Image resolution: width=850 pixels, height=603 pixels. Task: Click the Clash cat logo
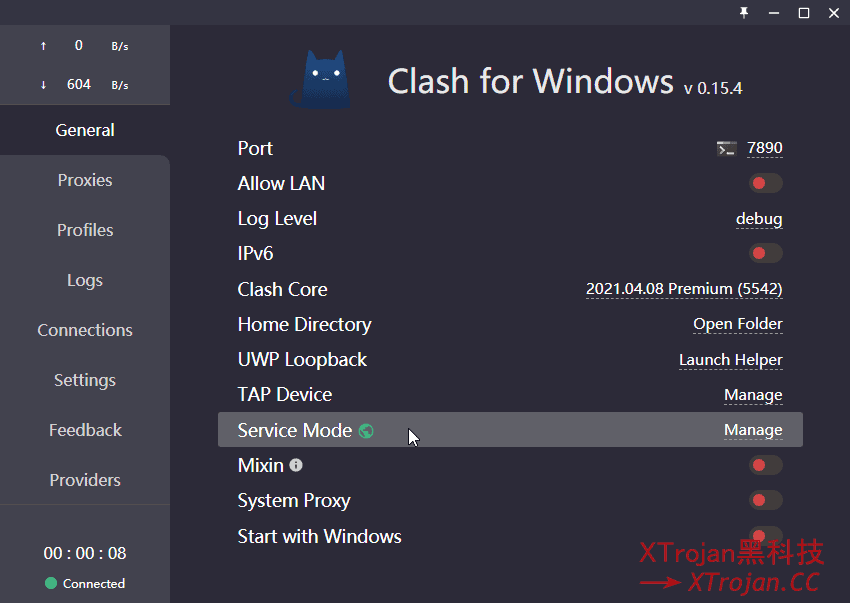coord(320,79)
